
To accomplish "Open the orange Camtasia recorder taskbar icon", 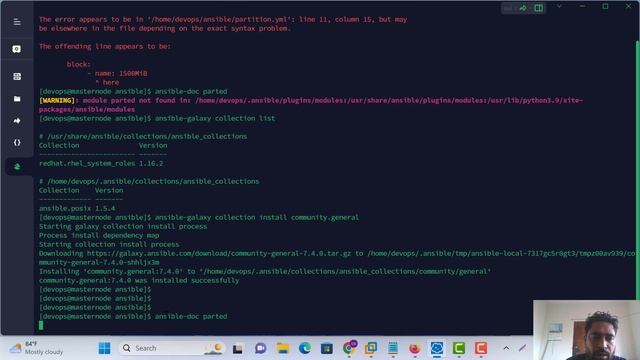I will pos(481,348).
